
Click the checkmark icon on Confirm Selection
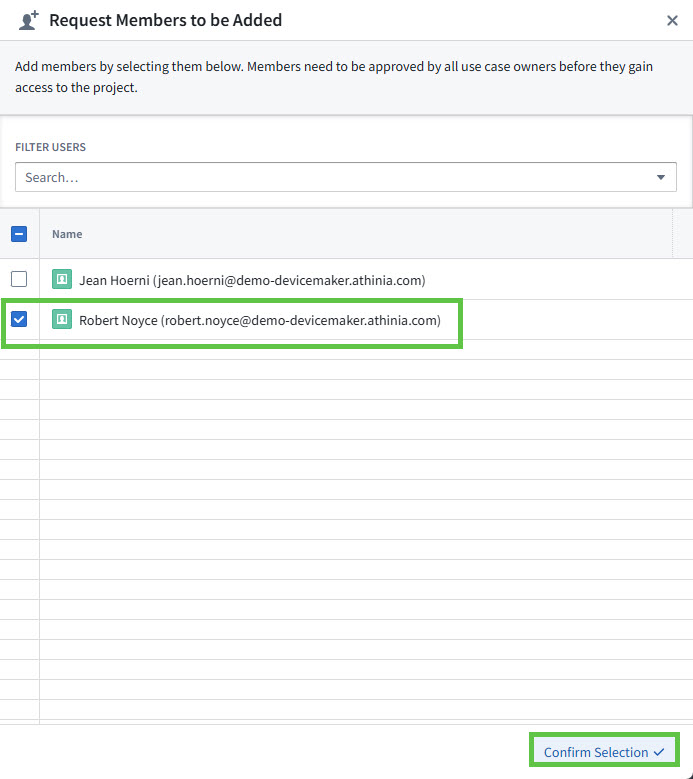[659, 752]
